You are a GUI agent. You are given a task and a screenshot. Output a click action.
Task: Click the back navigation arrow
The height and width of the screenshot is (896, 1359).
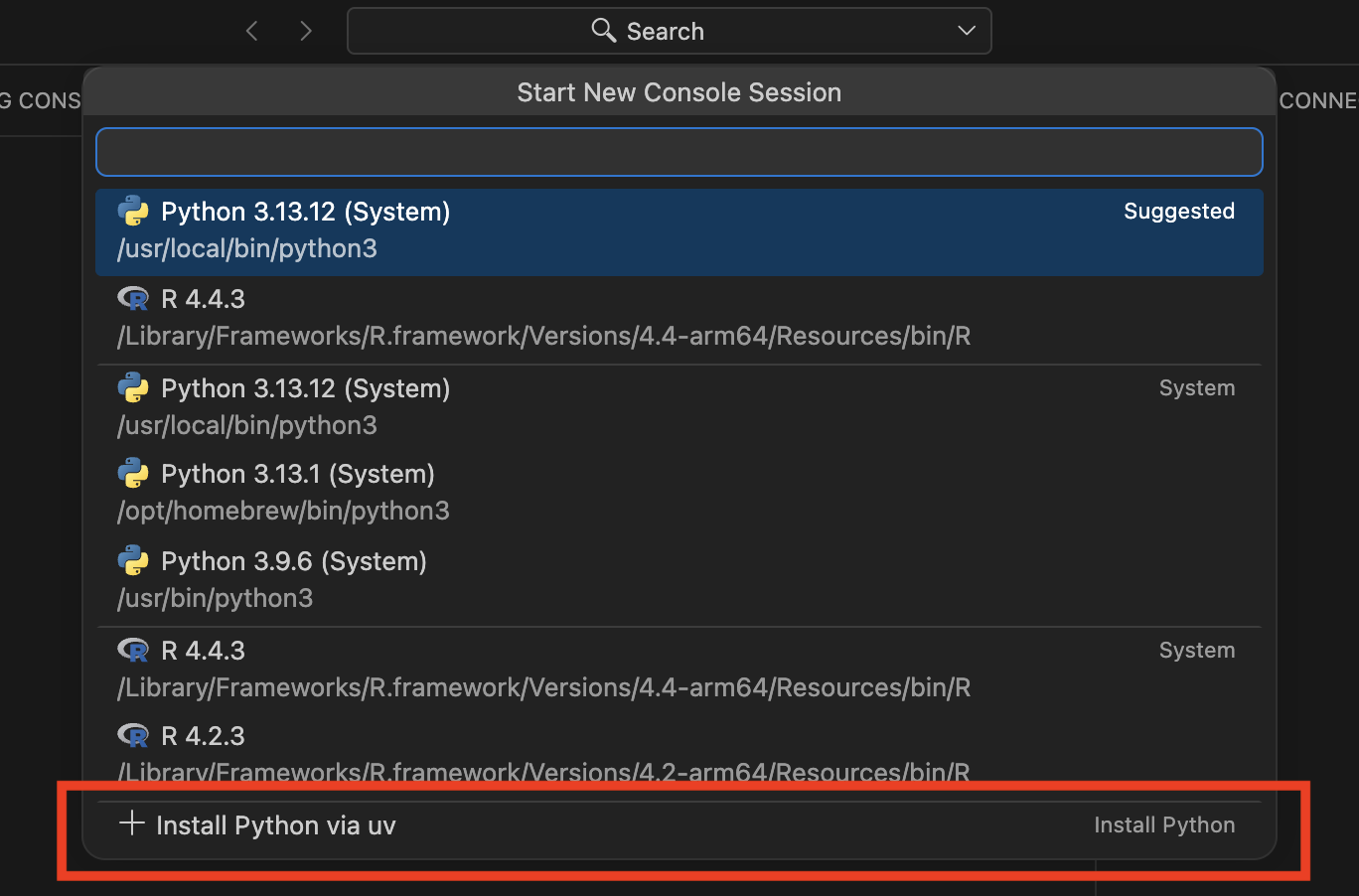pyautogui.click(x=252, y=31)
